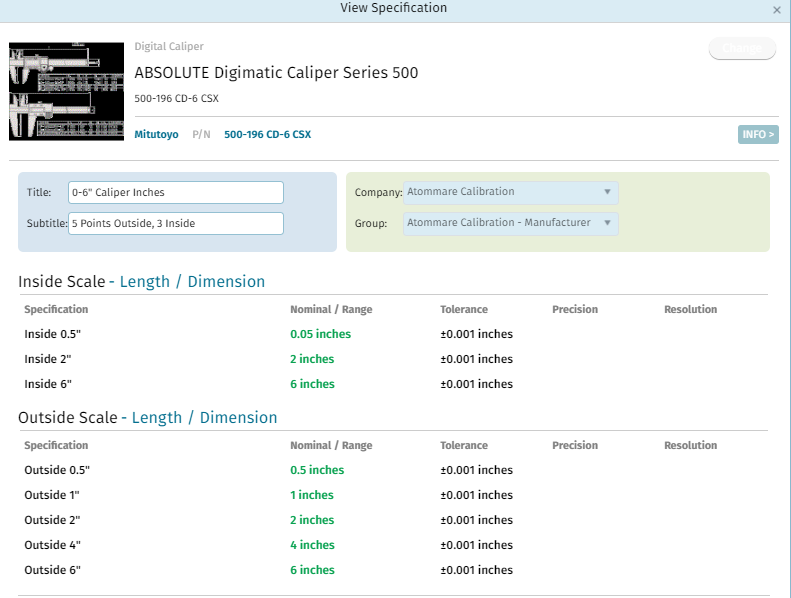Click the 'Digital Caliper' category label
This screenshot has width=791, height=598.
pyautogui.click(x=169, y=46)
